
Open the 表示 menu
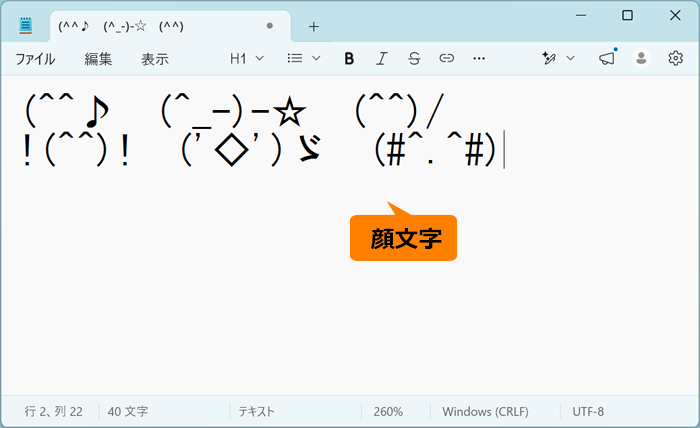click(155, 59)
